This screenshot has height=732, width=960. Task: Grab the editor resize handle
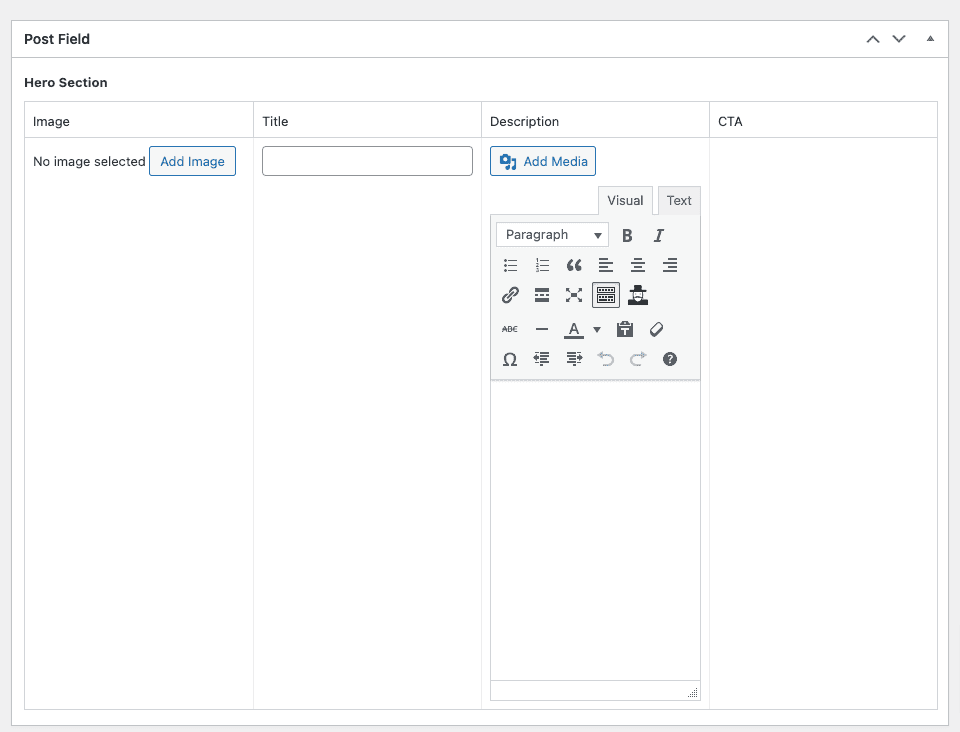(692, 692)
